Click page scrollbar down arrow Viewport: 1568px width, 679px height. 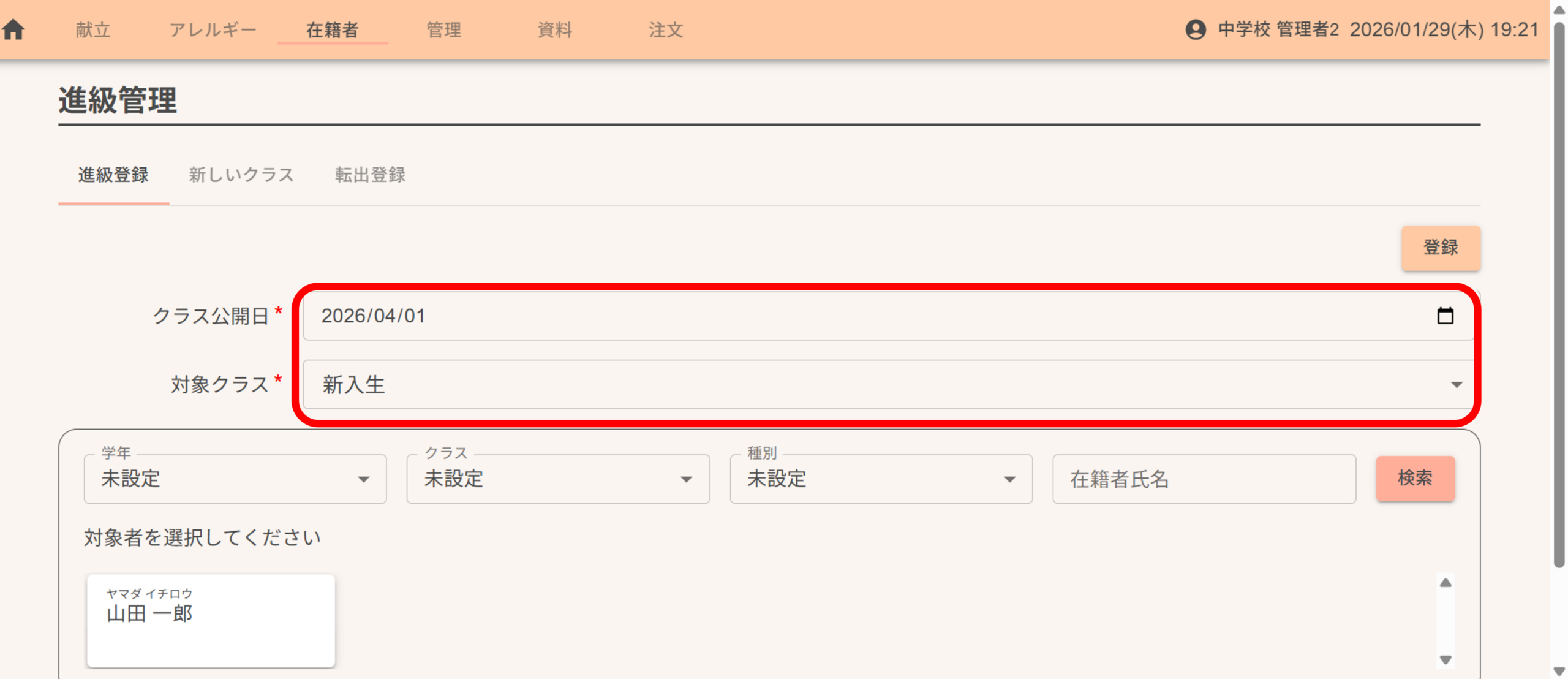1559,671
